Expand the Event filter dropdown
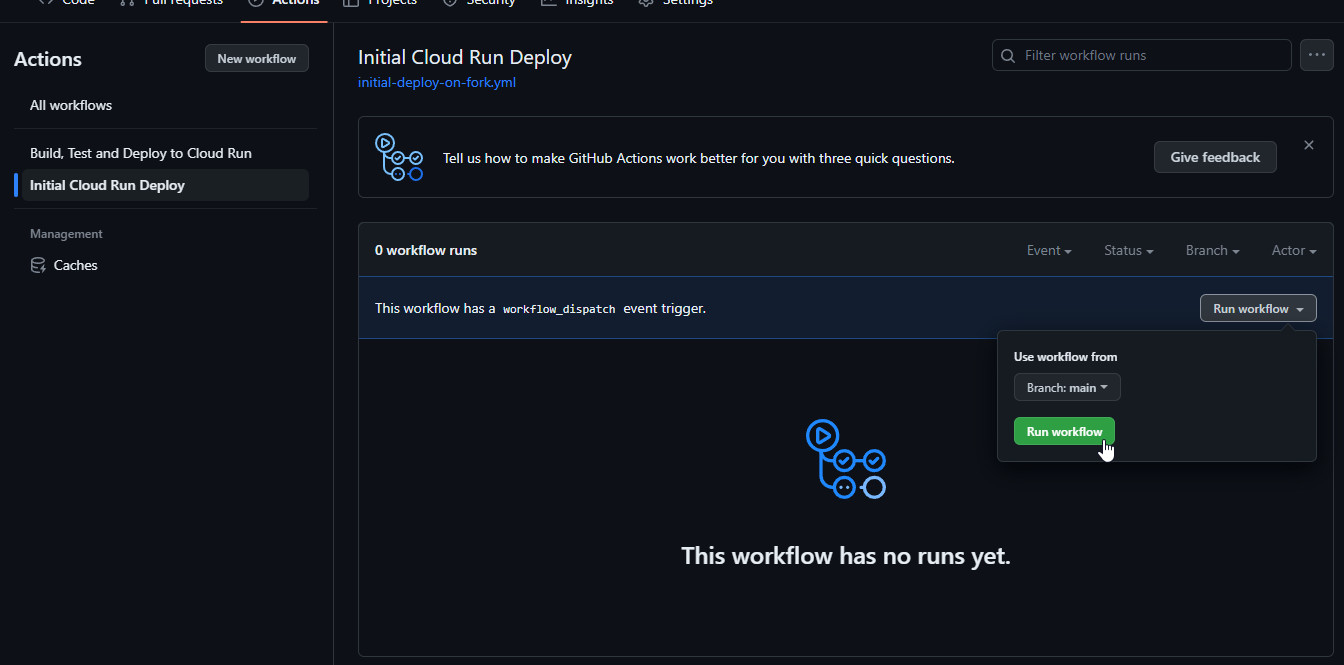 [x=1049, y=250]
